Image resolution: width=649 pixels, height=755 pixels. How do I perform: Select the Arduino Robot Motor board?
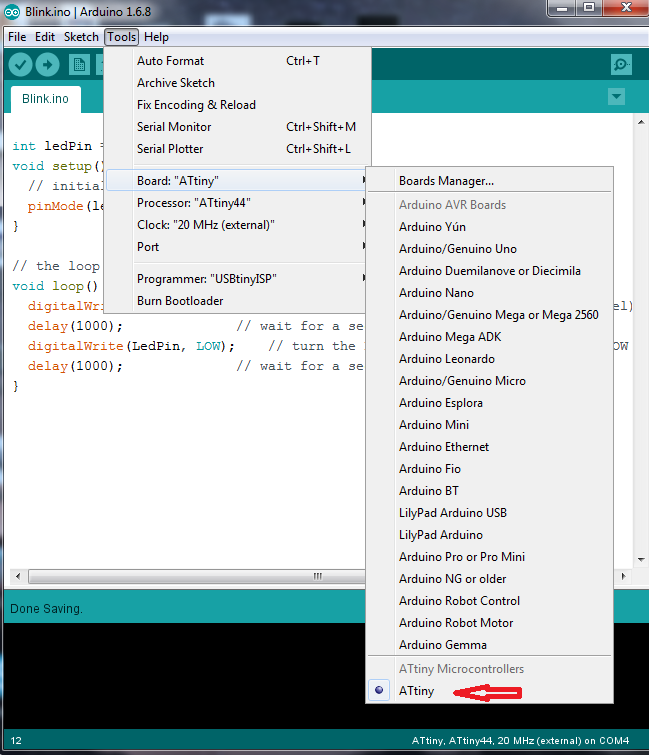point(489,623)
